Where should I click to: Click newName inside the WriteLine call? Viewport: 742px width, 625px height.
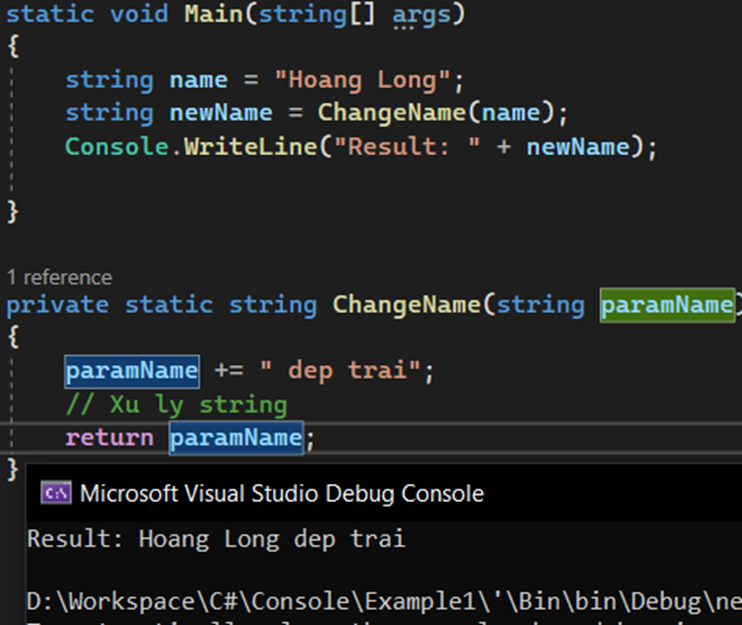[x=577, y=147]
